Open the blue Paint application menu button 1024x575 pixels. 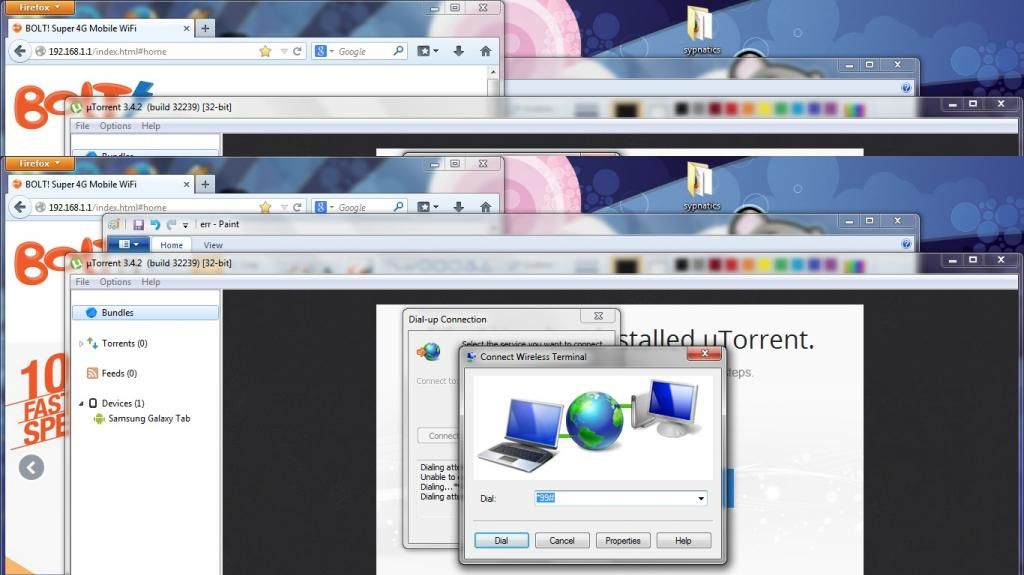point(129,244)
